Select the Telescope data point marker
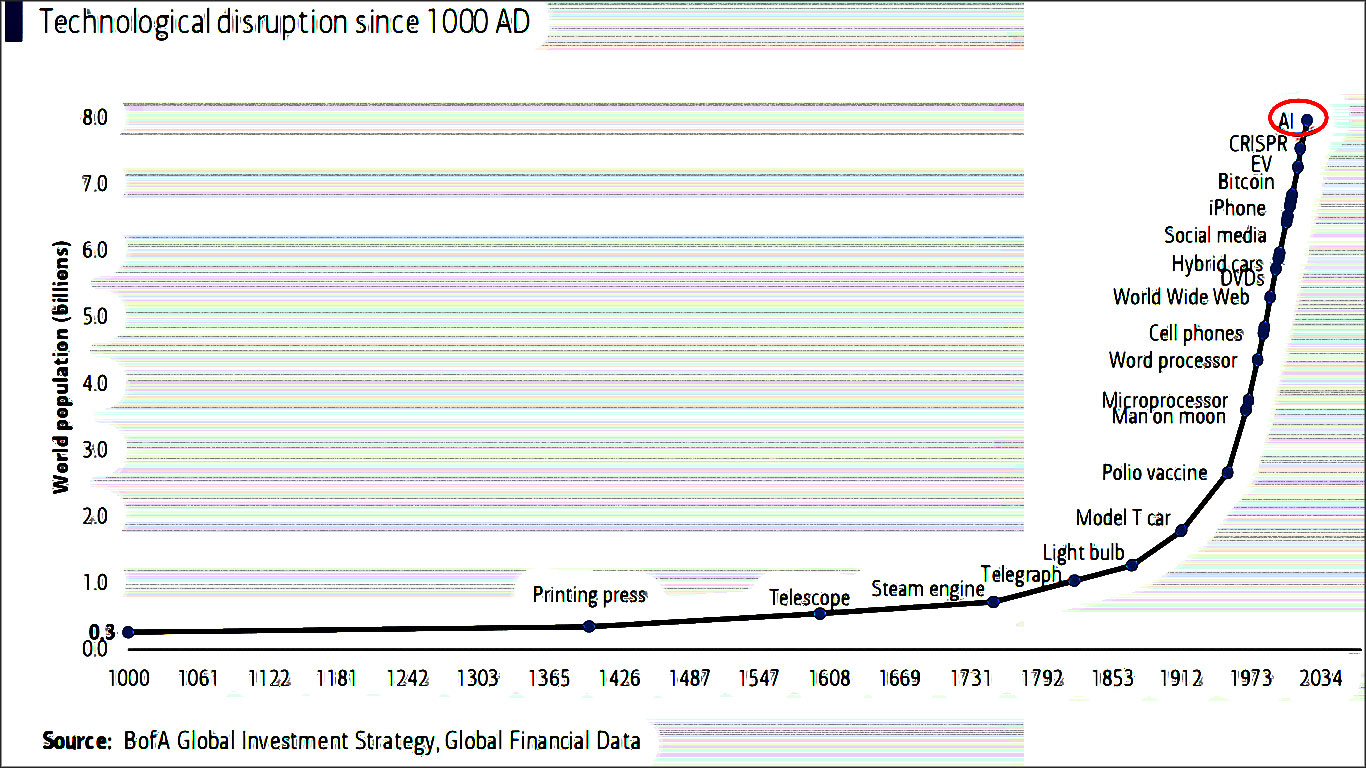 (820, 613)
